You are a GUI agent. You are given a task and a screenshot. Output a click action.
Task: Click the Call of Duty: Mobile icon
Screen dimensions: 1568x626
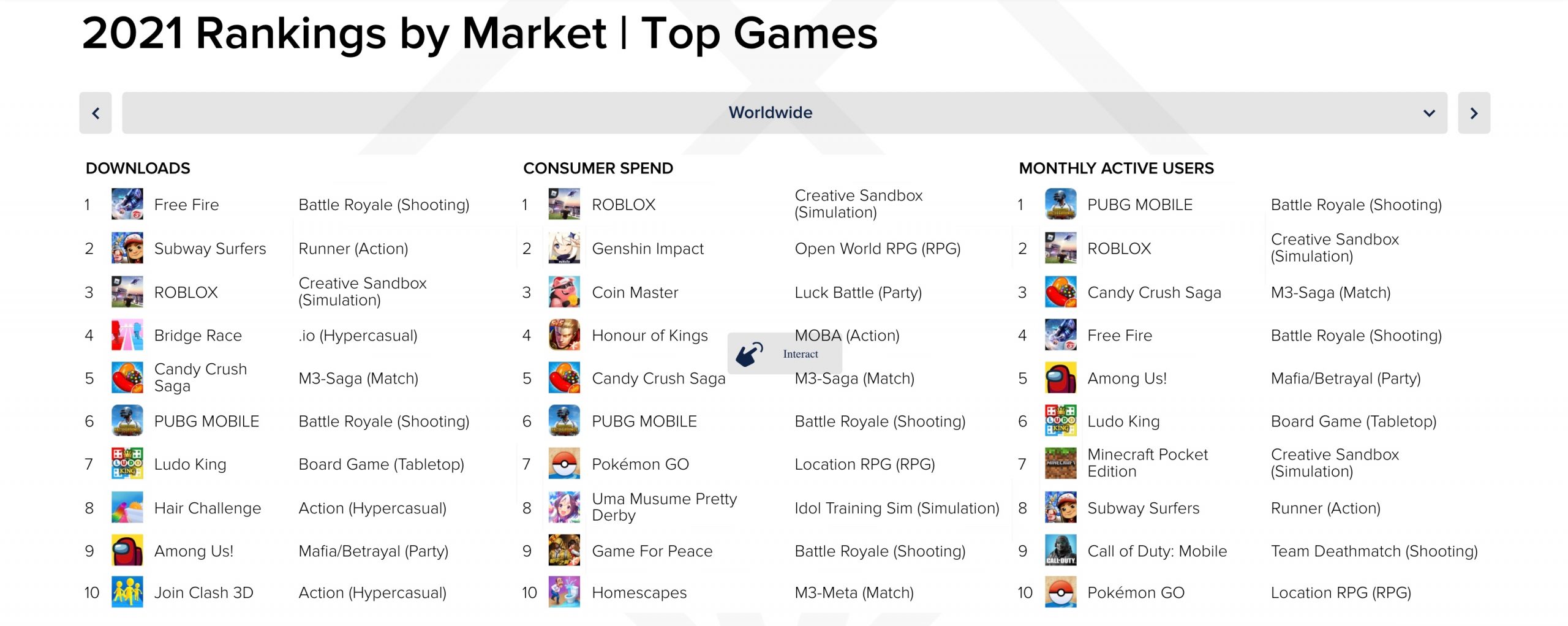point(1060,550)
